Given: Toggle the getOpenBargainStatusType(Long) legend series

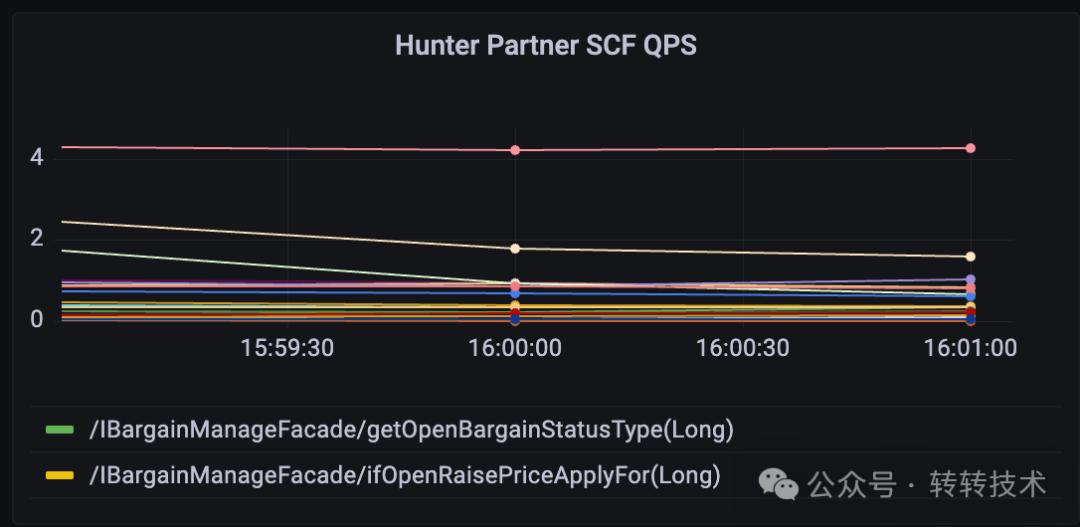Looking at the screenshot, I should click(x=412, y=430).
